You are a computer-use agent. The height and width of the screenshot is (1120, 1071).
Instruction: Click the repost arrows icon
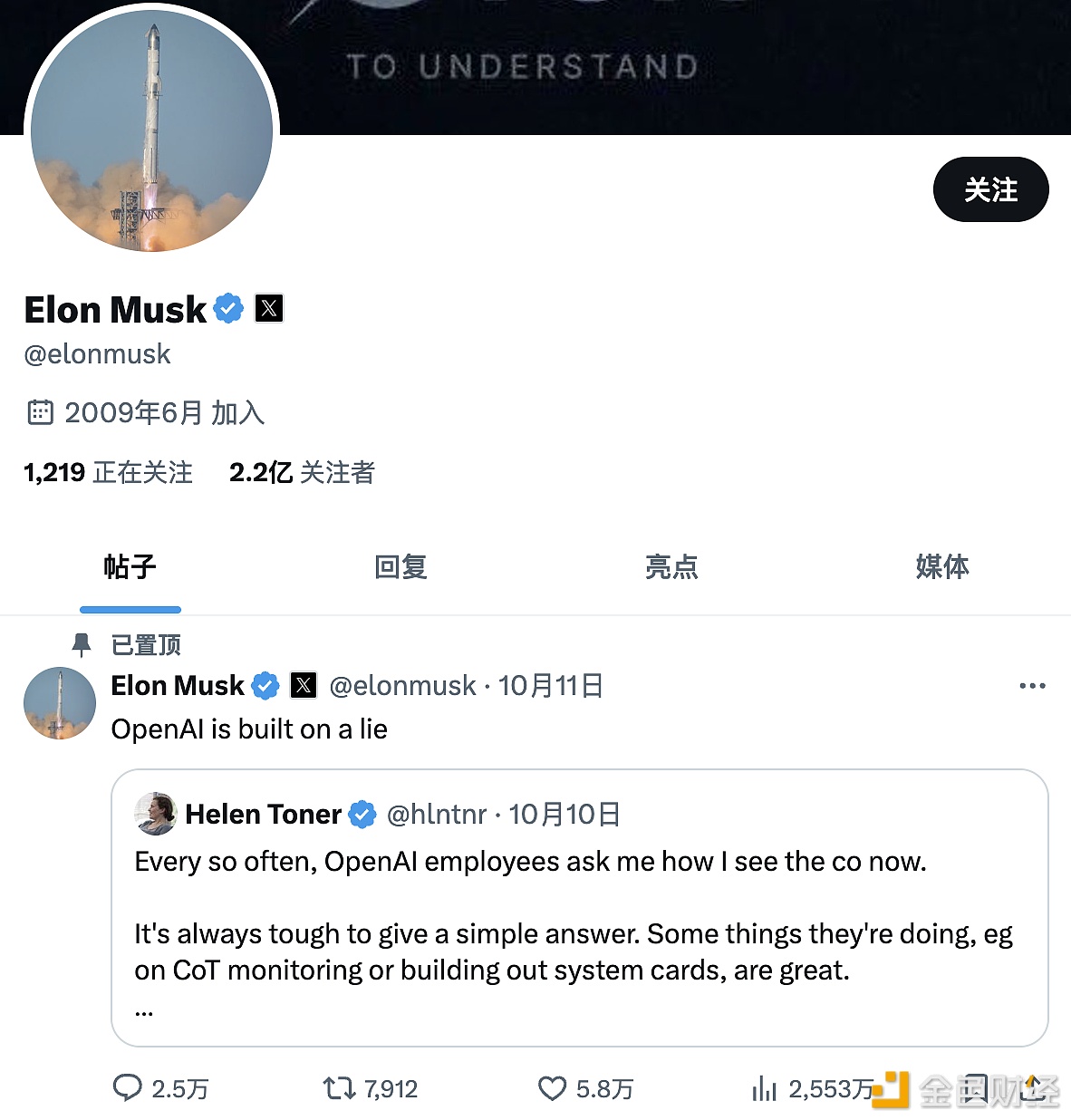pos(340,1087)
